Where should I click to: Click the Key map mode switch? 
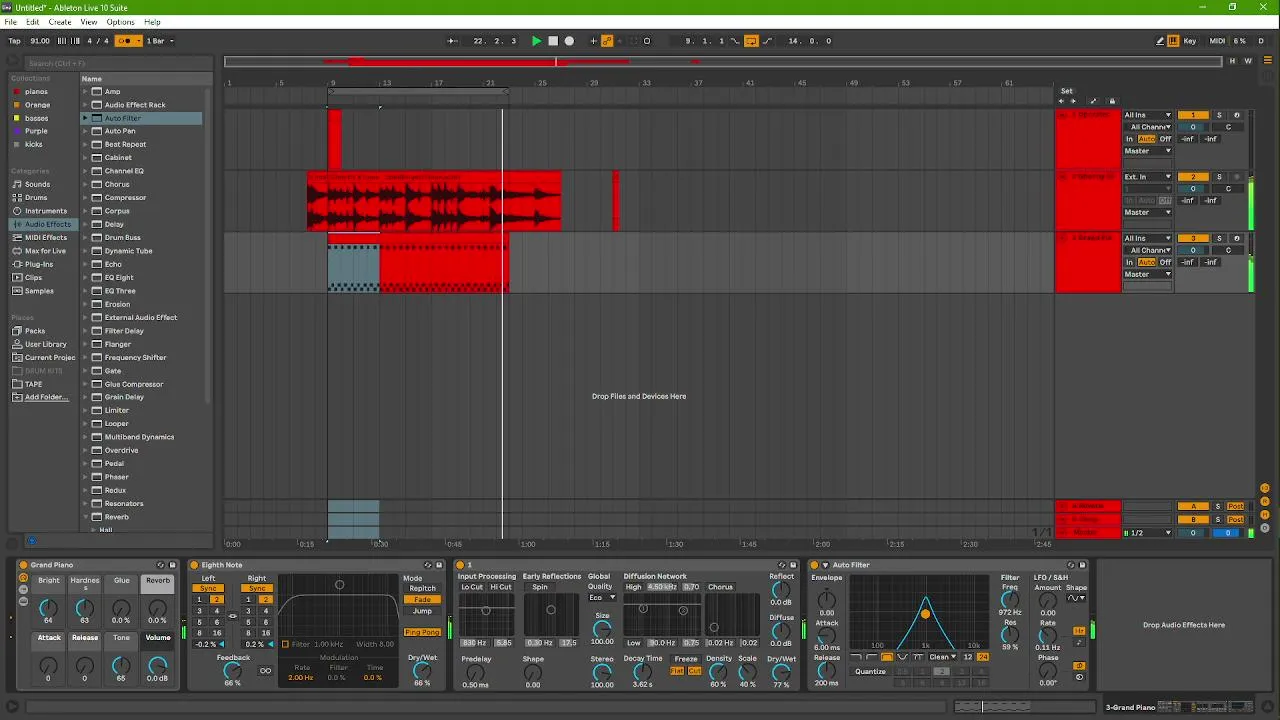(x=1190, y=41)
